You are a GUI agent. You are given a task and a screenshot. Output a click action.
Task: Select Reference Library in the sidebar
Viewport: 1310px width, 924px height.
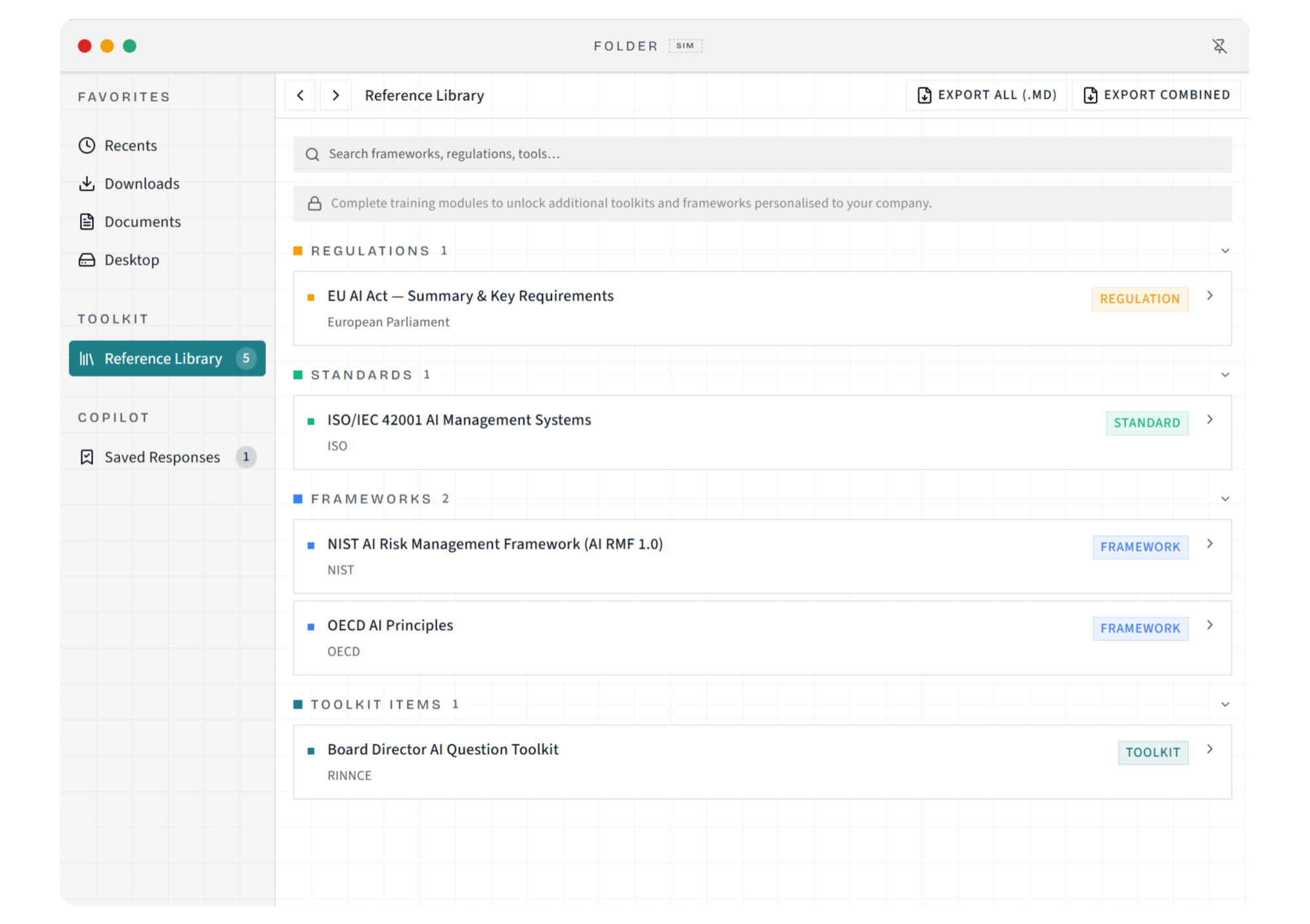point(167,358)
